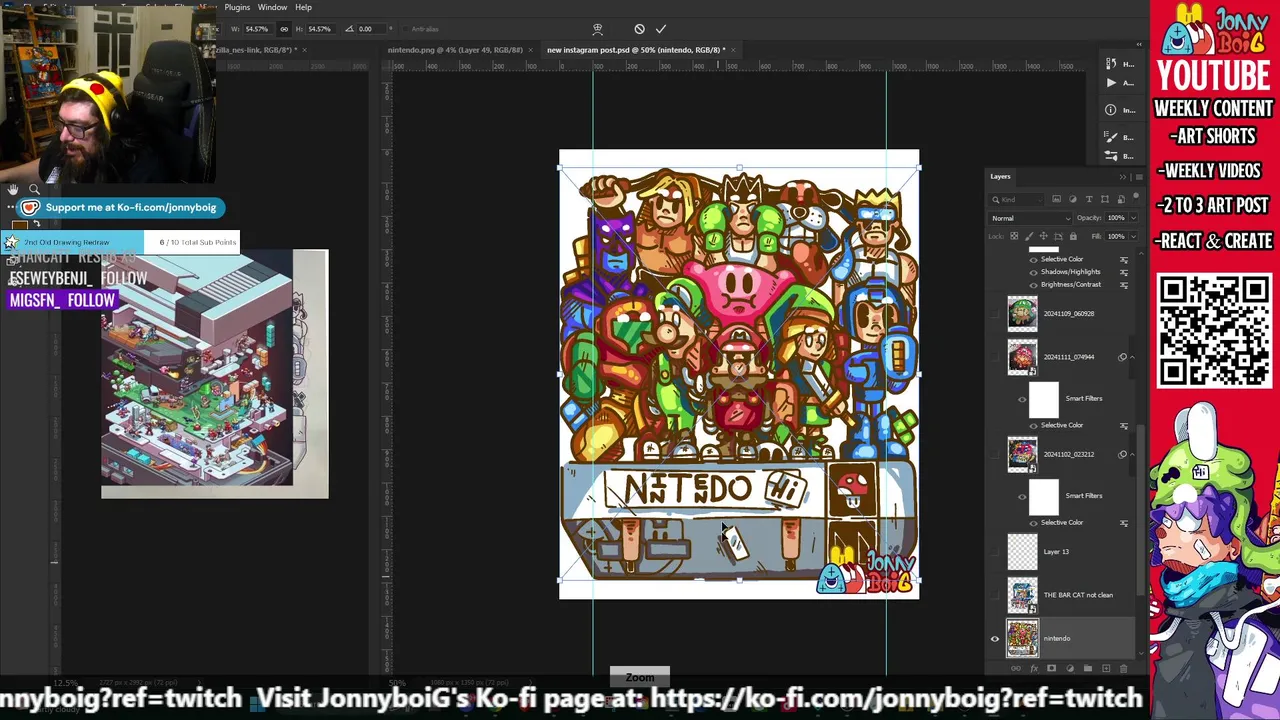Viewport: 1280px width, 720px height.
Task: Filter layers by pixel layer icon
Action: [1056, 199]
